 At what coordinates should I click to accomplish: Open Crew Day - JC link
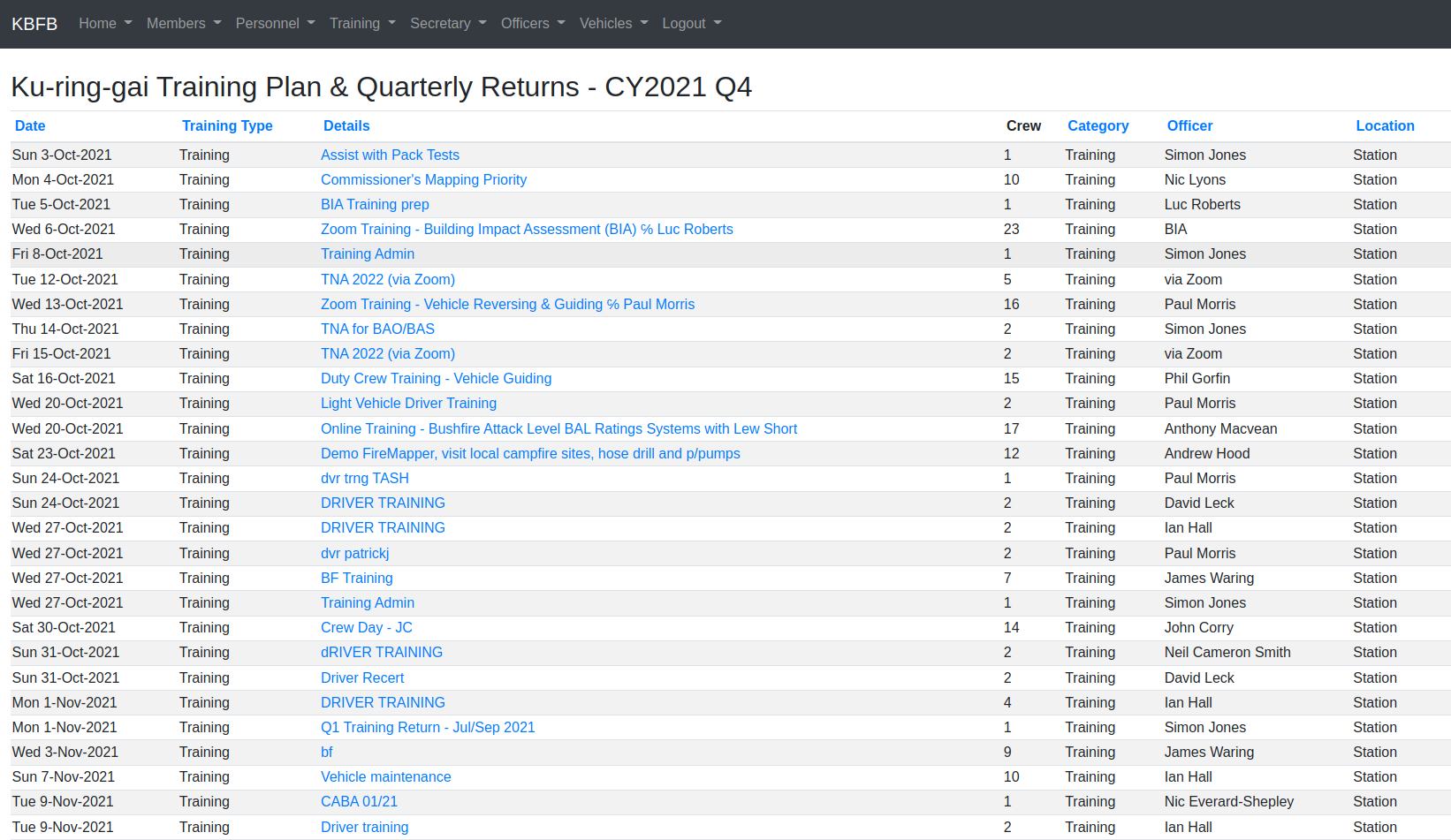click(x=367, y=628)
